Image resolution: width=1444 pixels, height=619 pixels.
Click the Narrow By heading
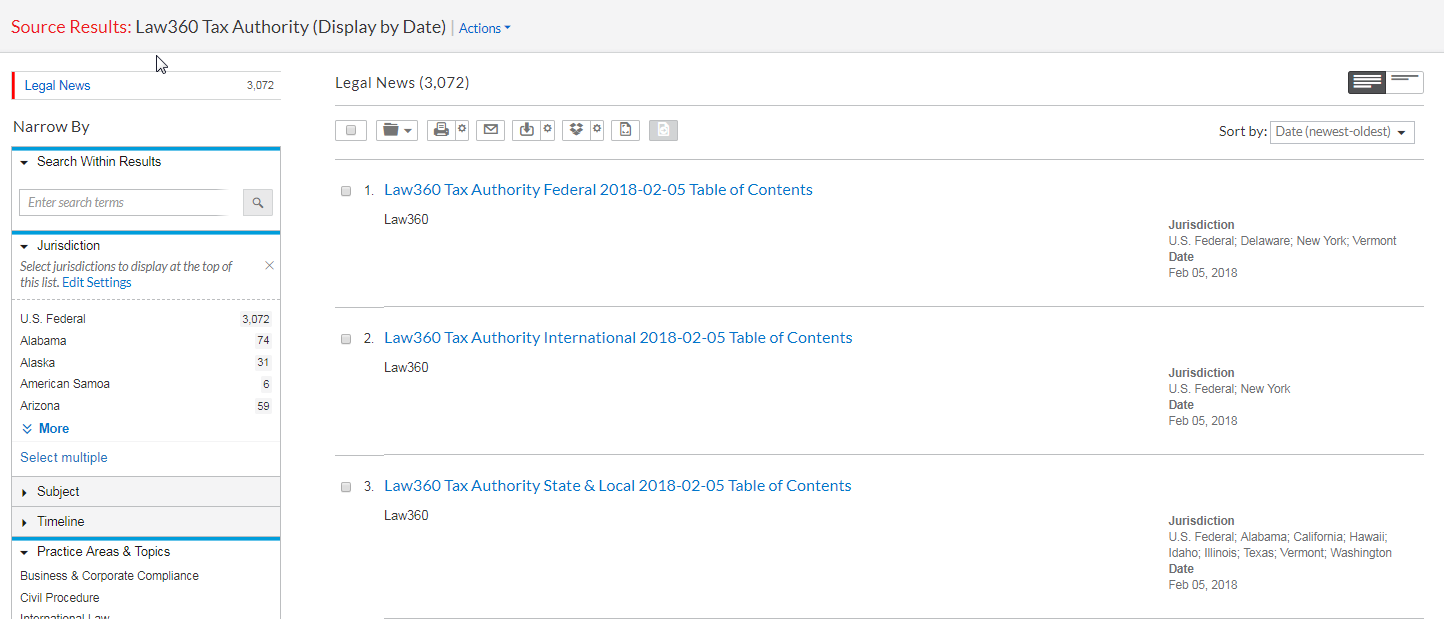point(51,127)
